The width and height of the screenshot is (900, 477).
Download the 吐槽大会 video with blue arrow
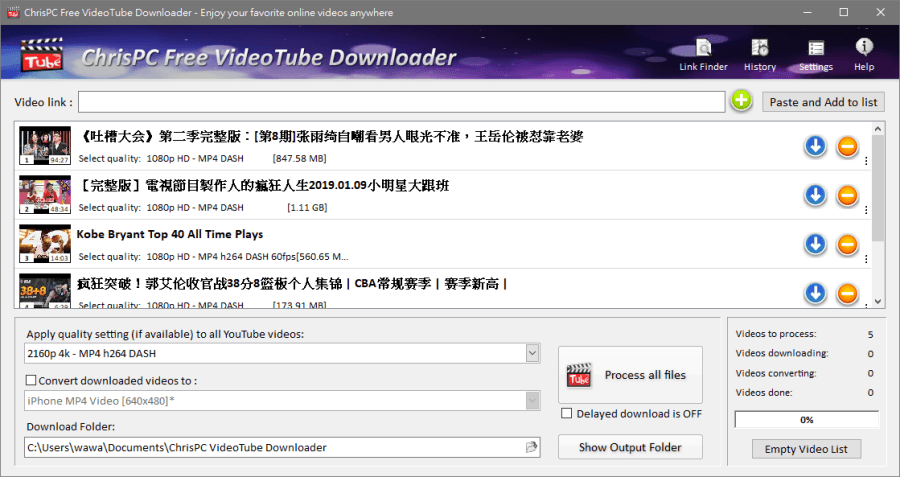pos(815,146)
